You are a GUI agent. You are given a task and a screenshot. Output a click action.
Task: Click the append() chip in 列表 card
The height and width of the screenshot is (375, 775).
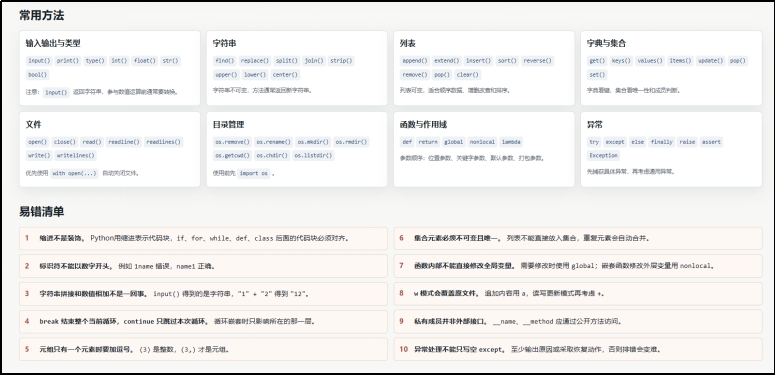(x=415, y=61)
